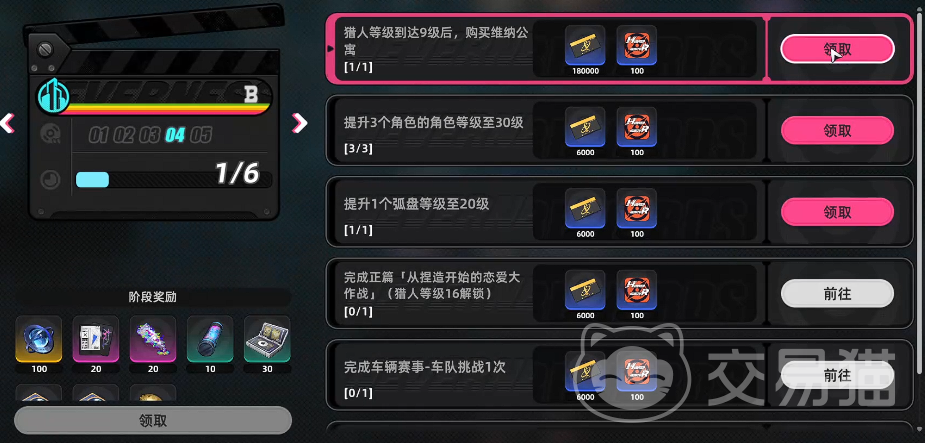This screenshot has width=925, height=443.
Task: Click the 180000 gold ticket reward icon
Action: [585, 45]
